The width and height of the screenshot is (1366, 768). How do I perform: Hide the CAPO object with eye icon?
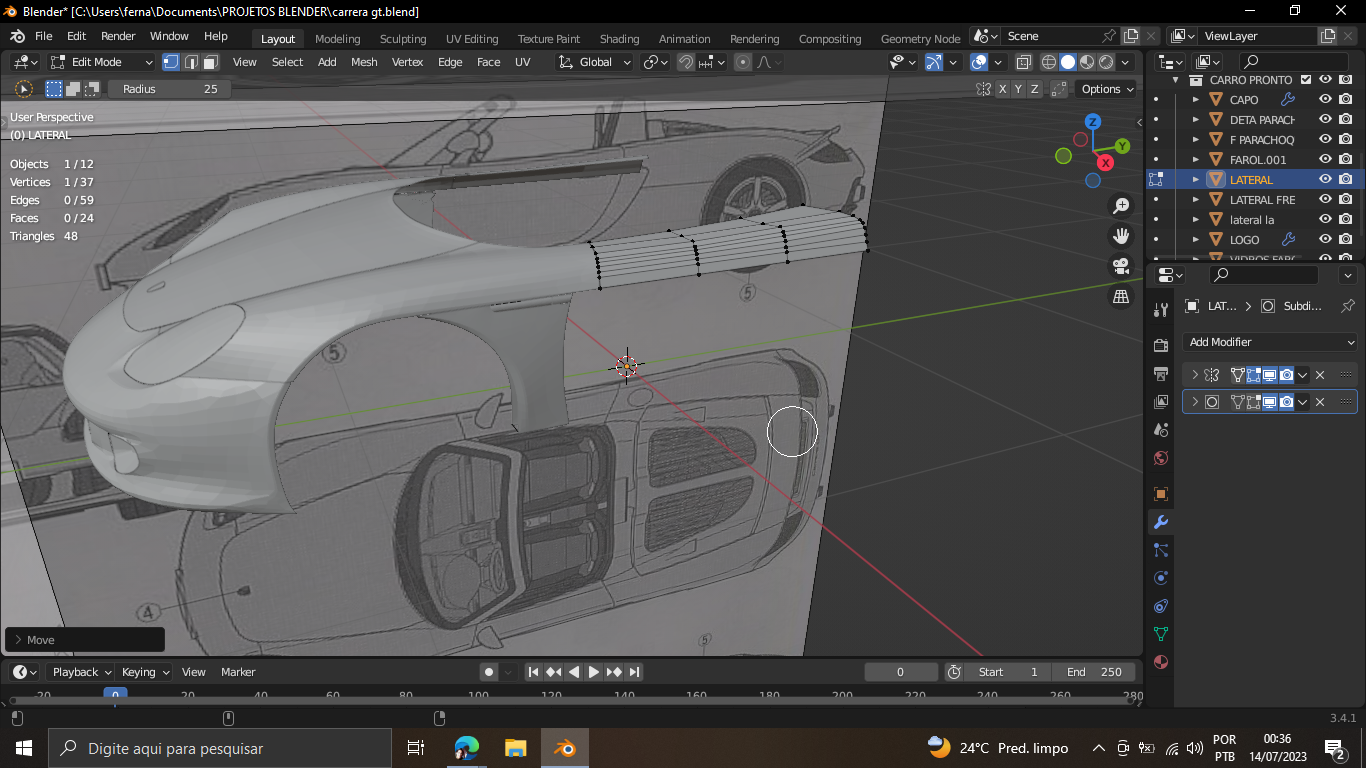click(1325, 99)
